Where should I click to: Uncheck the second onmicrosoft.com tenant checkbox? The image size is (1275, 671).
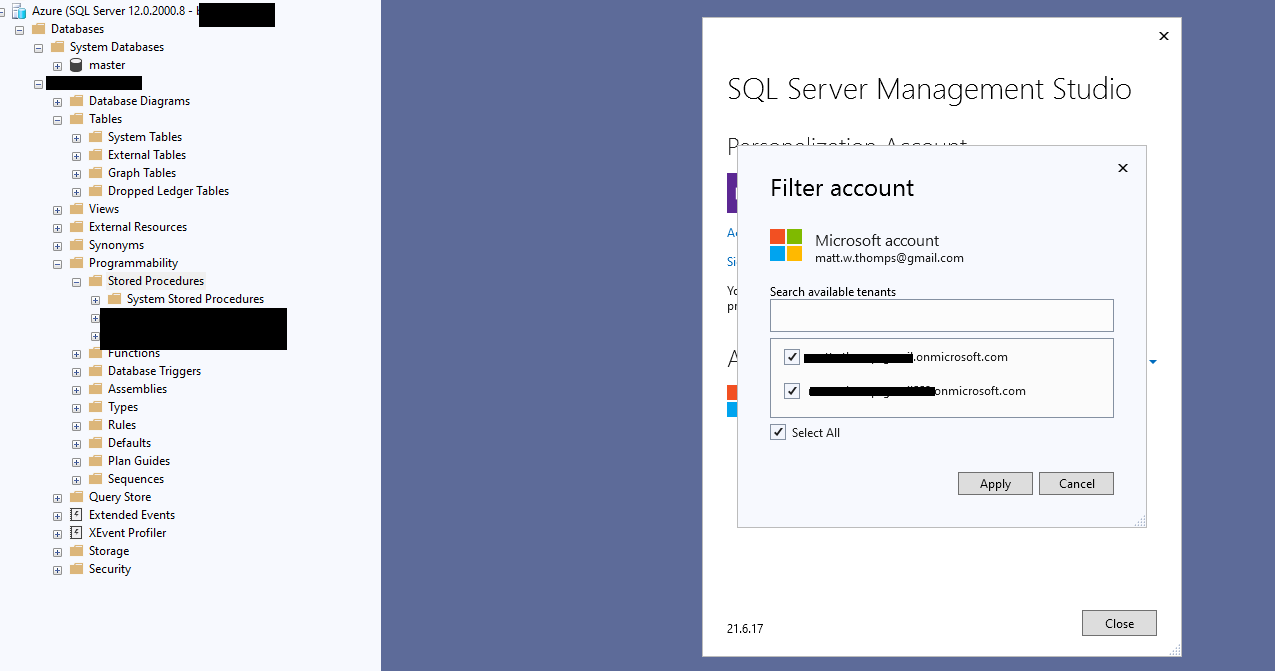click(792, 391)
